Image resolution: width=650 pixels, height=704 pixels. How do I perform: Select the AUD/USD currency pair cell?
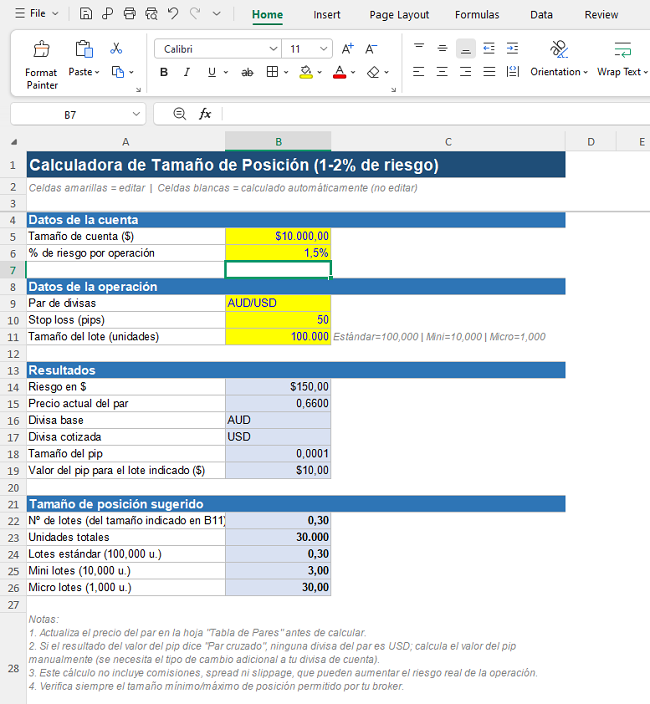[x=278, y=303]
